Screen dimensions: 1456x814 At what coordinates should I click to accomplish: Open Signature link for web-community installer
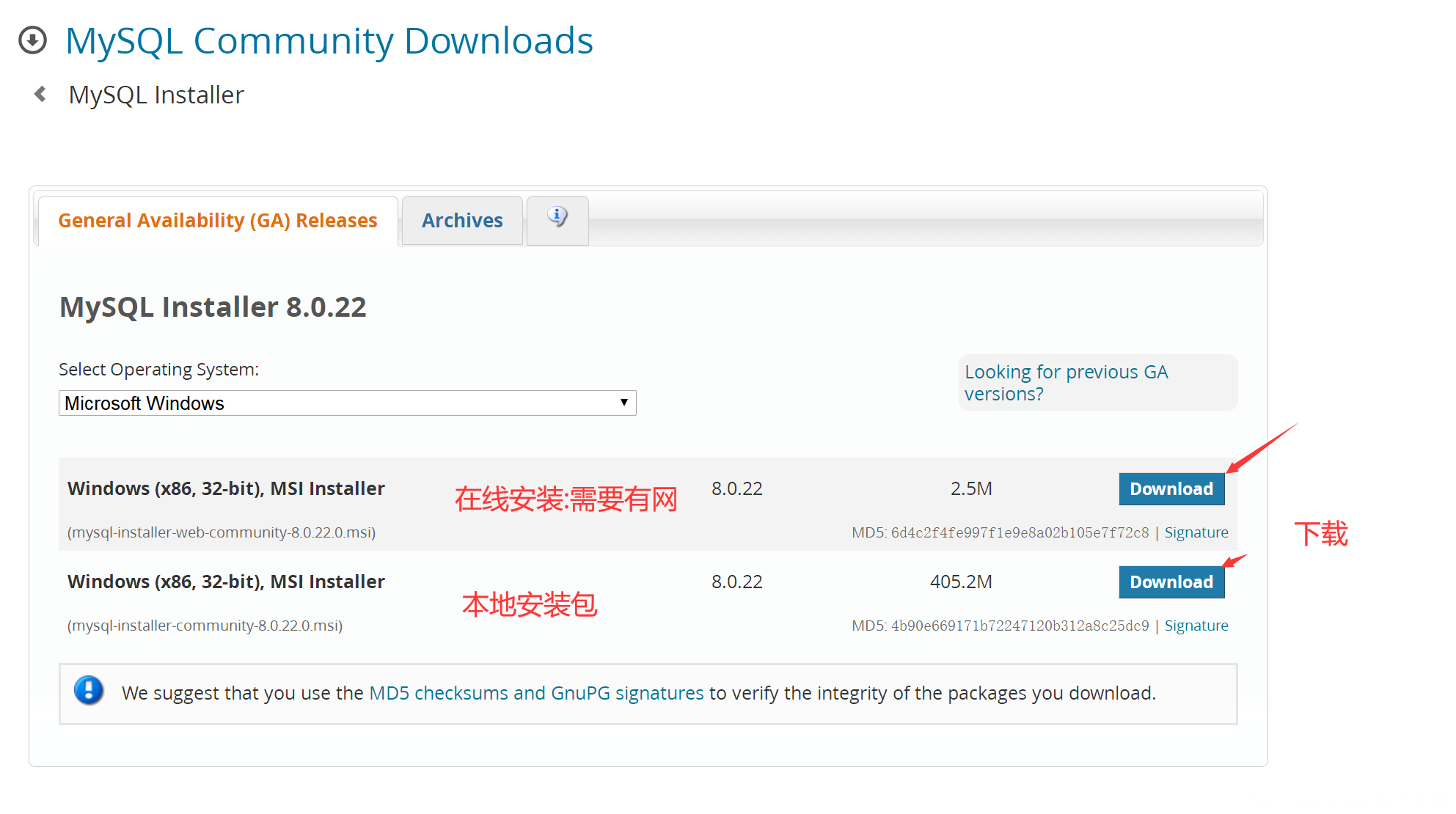tap(1196, 532)
